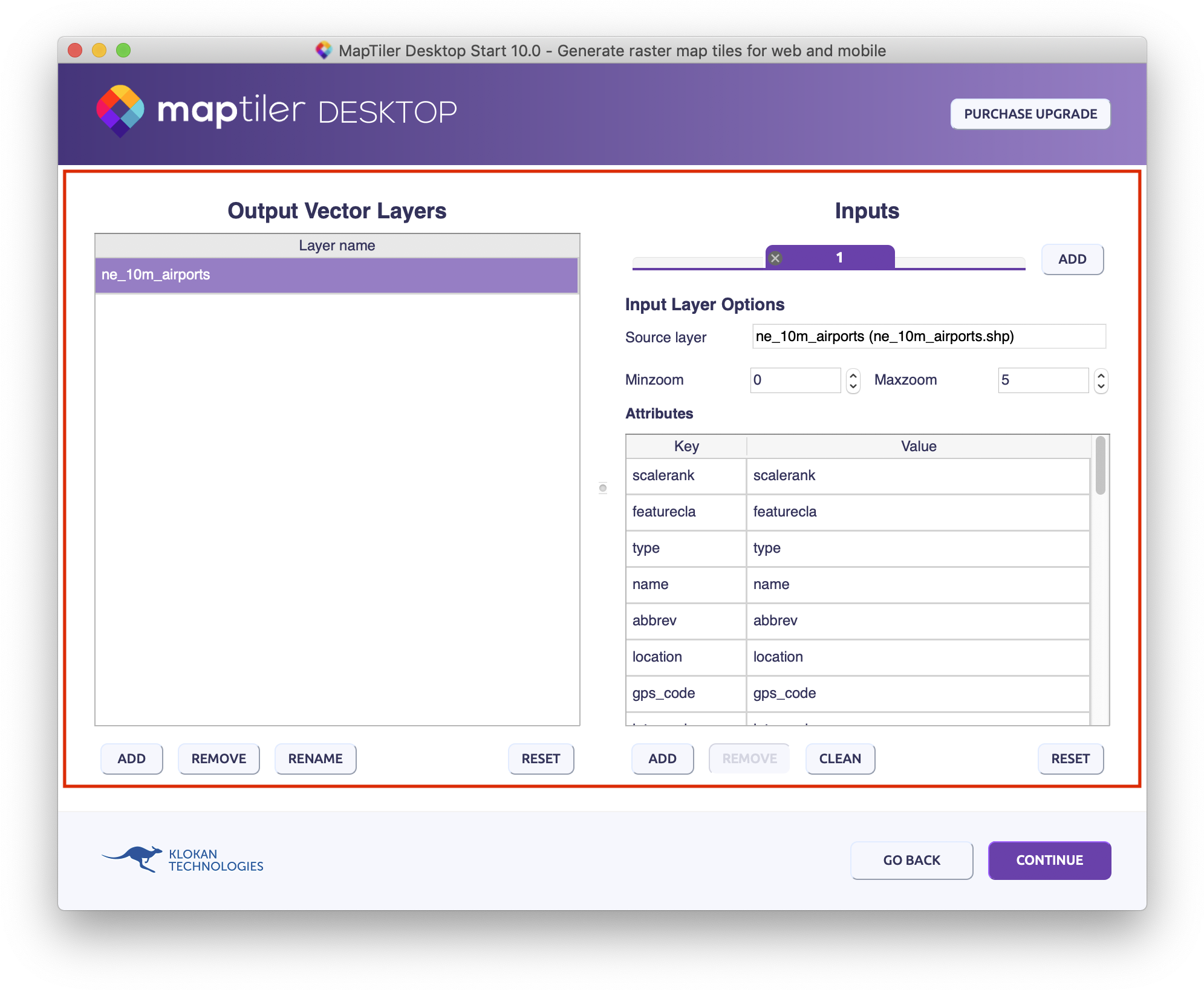Add a new attribute row

[x=662, y=758]
